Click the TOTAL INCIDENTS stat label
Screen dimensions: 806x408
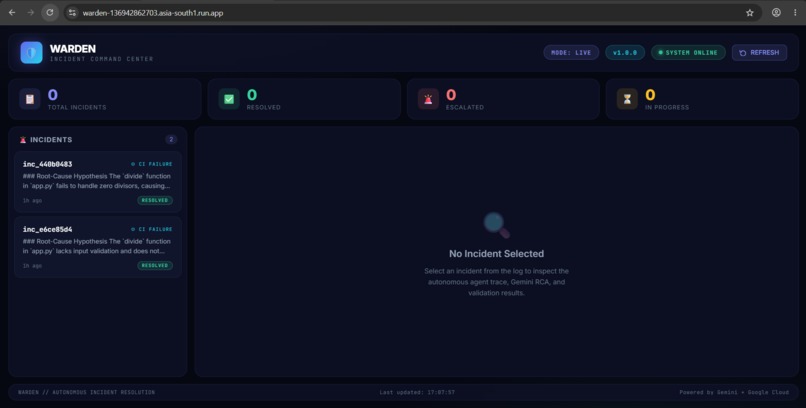[x=77, y=107]
